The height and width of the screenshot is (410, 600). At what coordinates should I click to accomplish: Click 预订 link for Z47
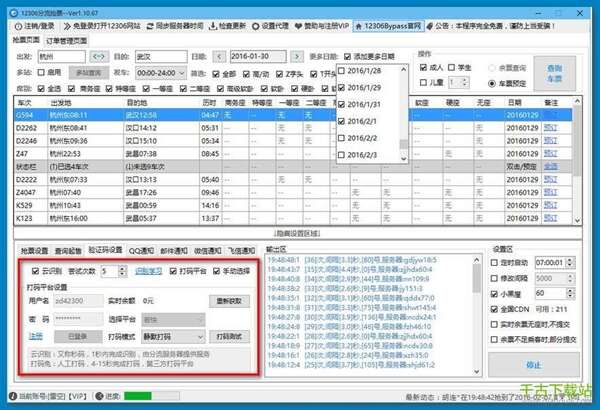point(550,154)
